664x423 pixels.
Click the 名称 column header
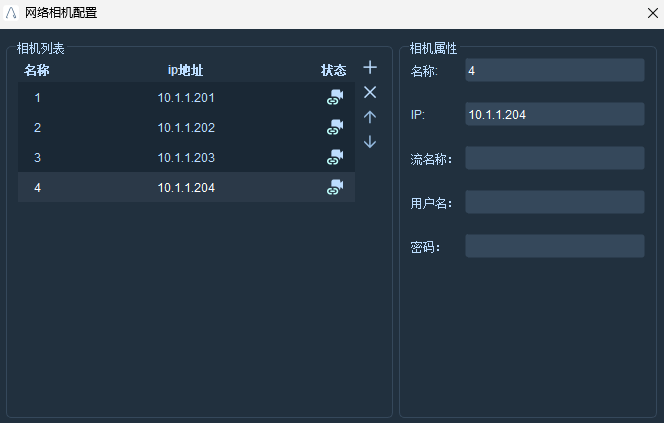37,70
